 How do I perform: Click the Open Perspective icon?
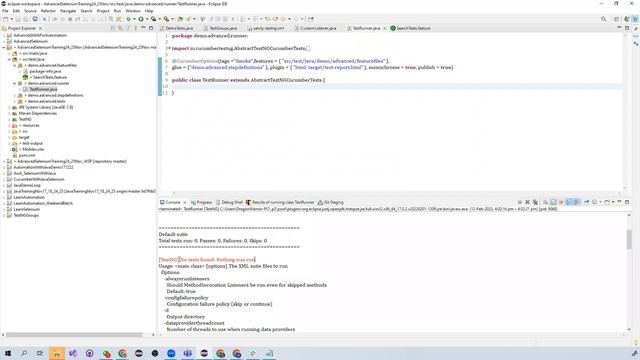tap(617, 19)
